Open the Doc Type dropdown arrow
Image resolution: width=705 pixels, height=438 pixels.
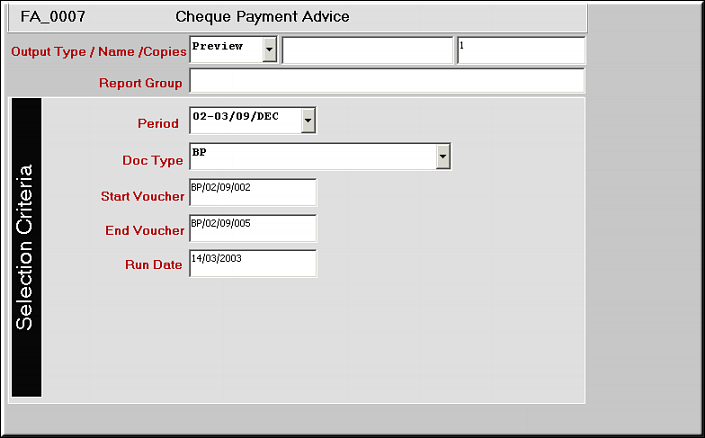click(x=443, y=157)
